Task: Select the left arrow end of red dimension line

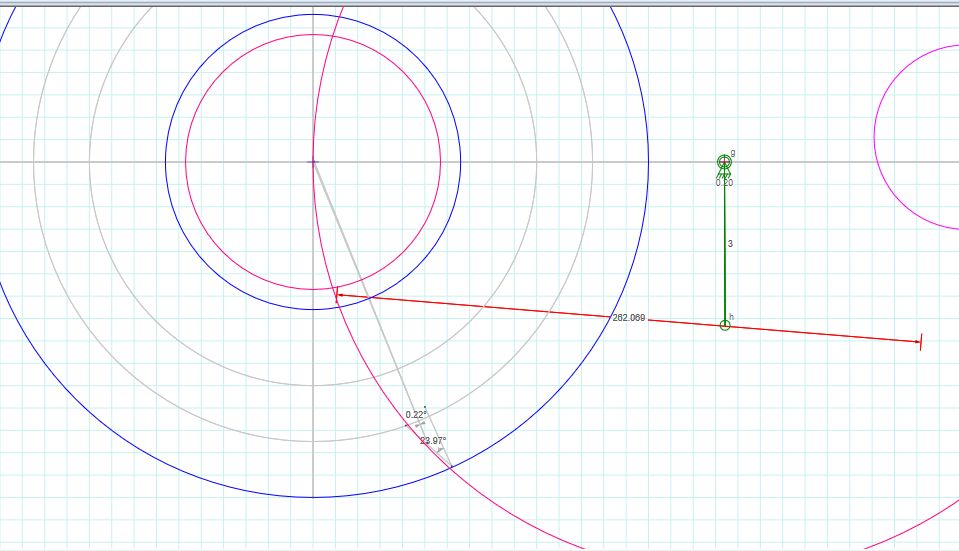Action: 337,295
